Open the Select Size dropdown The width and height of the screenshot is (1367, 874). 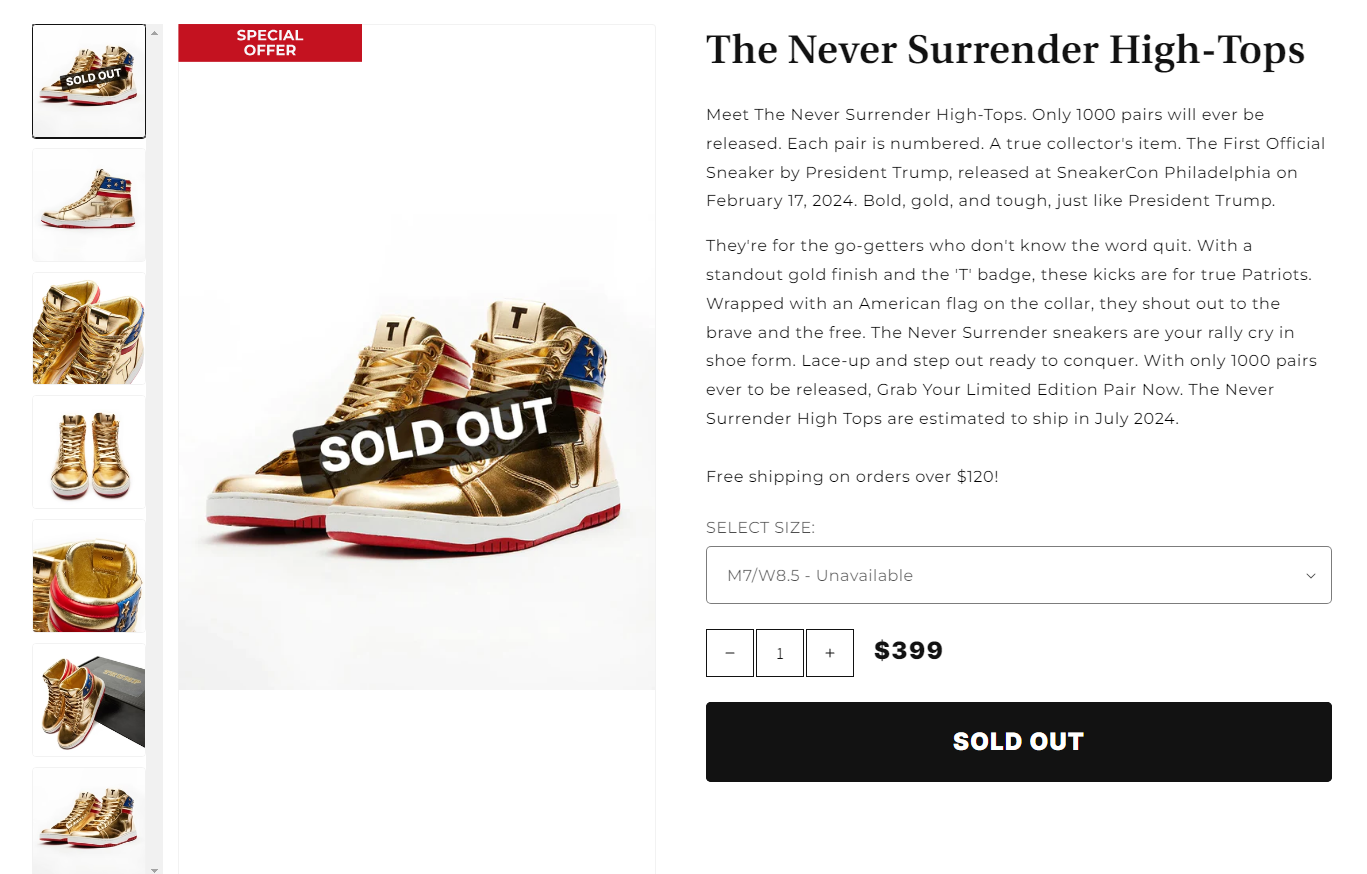(1018, 575)
